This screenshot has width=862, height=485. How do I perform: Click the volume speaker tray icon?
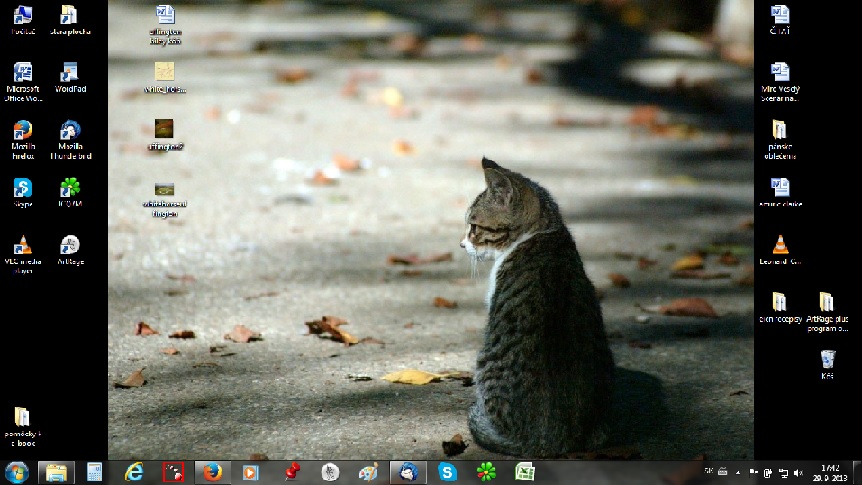(797, 472)
